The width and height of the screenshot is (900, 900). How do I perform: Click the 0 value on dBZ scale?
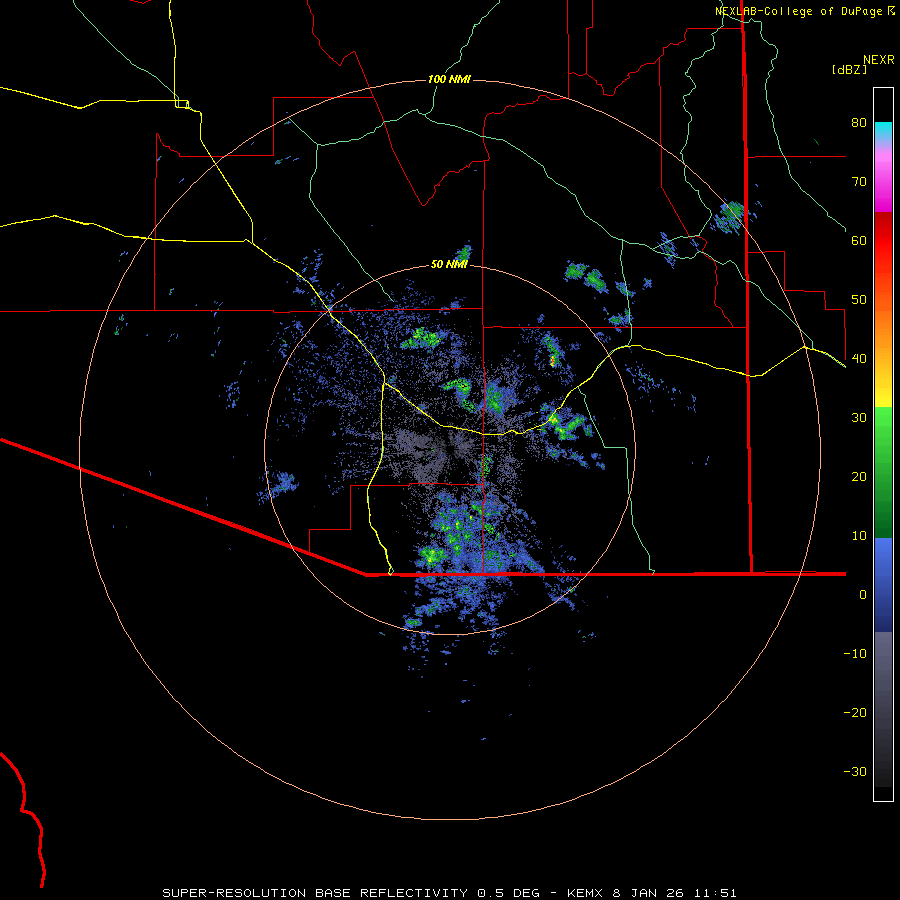(x=863, y=595)
